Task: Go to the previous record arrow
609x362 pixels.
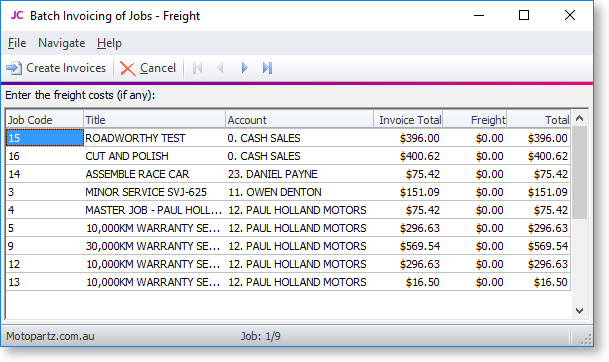Action: coord(220,68)
